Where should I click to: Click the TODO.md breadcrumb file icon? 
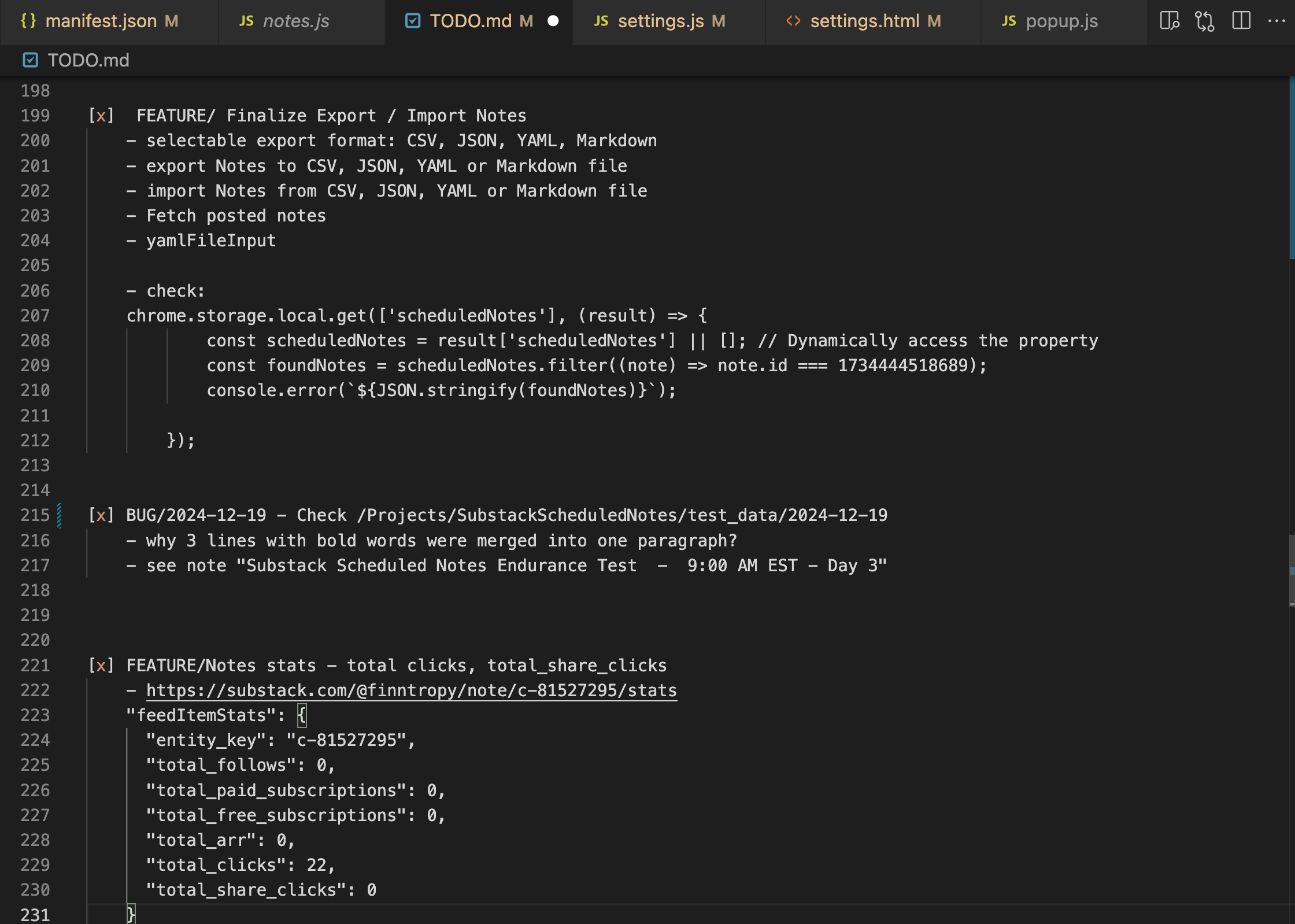click(x=30, y=60)
